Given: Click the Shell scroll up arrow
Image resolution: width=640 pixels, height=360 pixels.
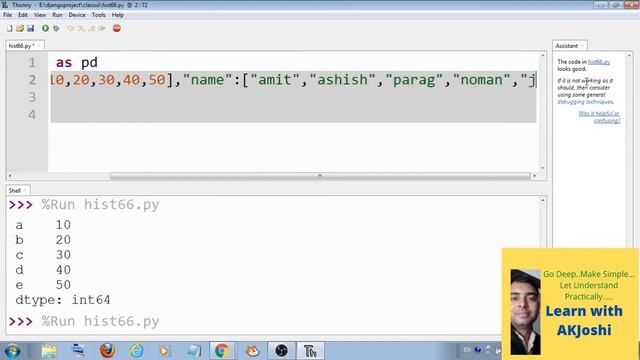Looking at the screenshot, I should click(543, 200).
